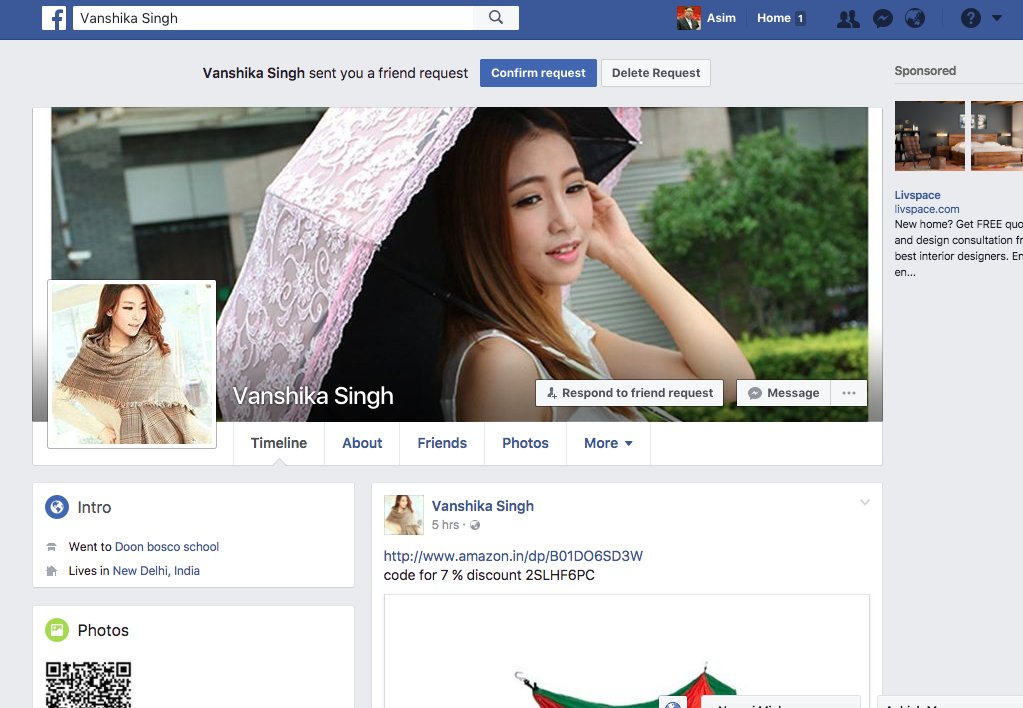Click Vanshika Singh name on cover photo
Image resolution: width=1023 pixels, height=708 pixels.
pyautogui.click(x=313, y=396)
